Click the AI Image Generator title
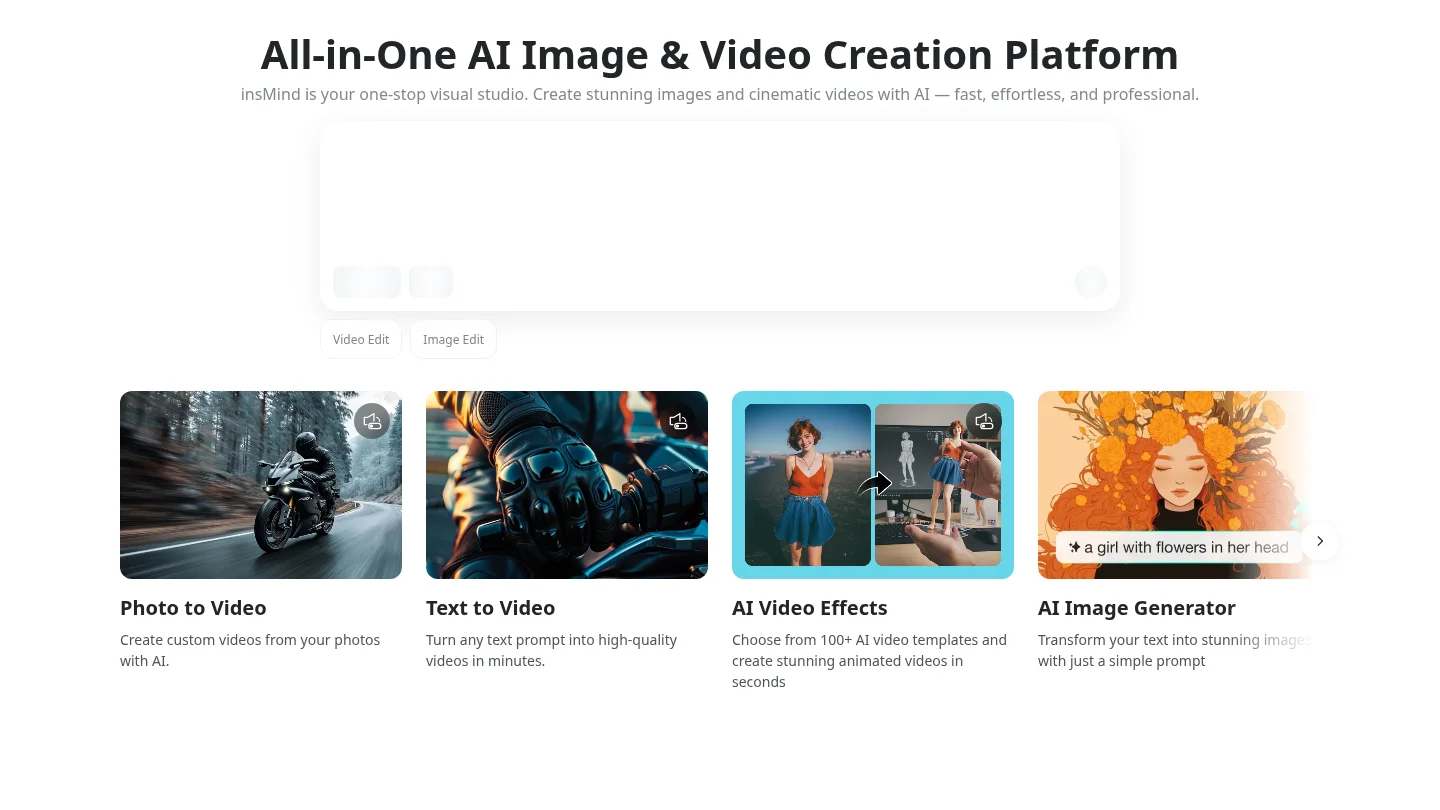1440x810 pixels. click(x=1137, y=608)
